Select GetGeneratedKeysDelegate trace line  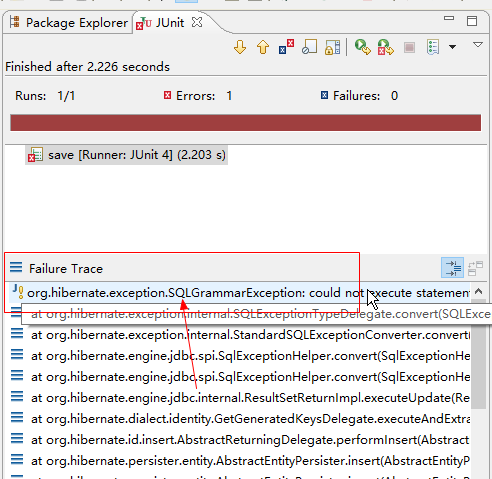[241, 419]
